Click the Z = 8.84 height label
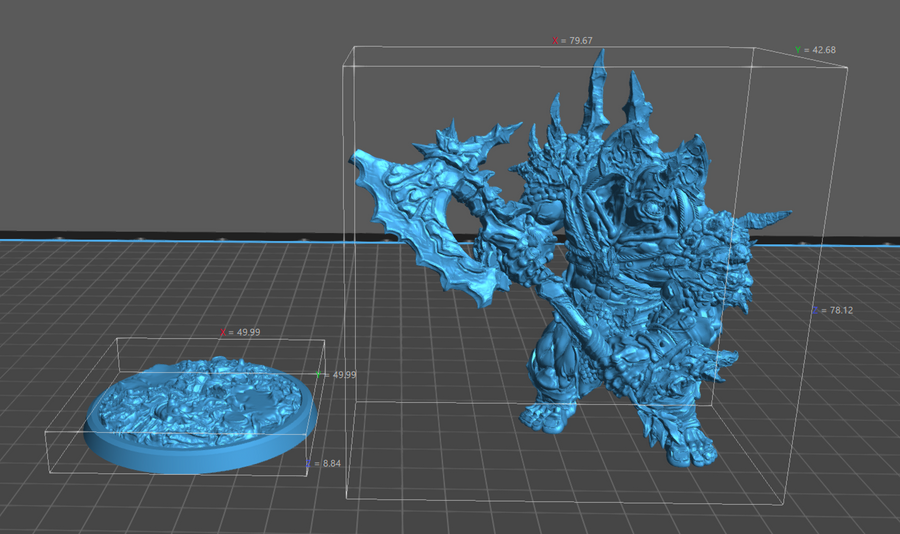Viewport: 900px width, 534px height. click(x=325, y=464)
